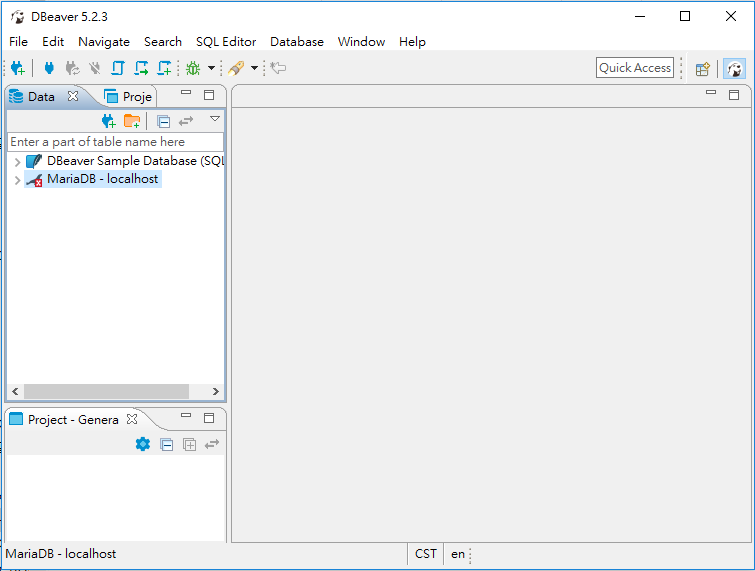This screenshot has width=755, height=571.
Task: Click navigator's New Connection plug icon
Action: (109, 121)
